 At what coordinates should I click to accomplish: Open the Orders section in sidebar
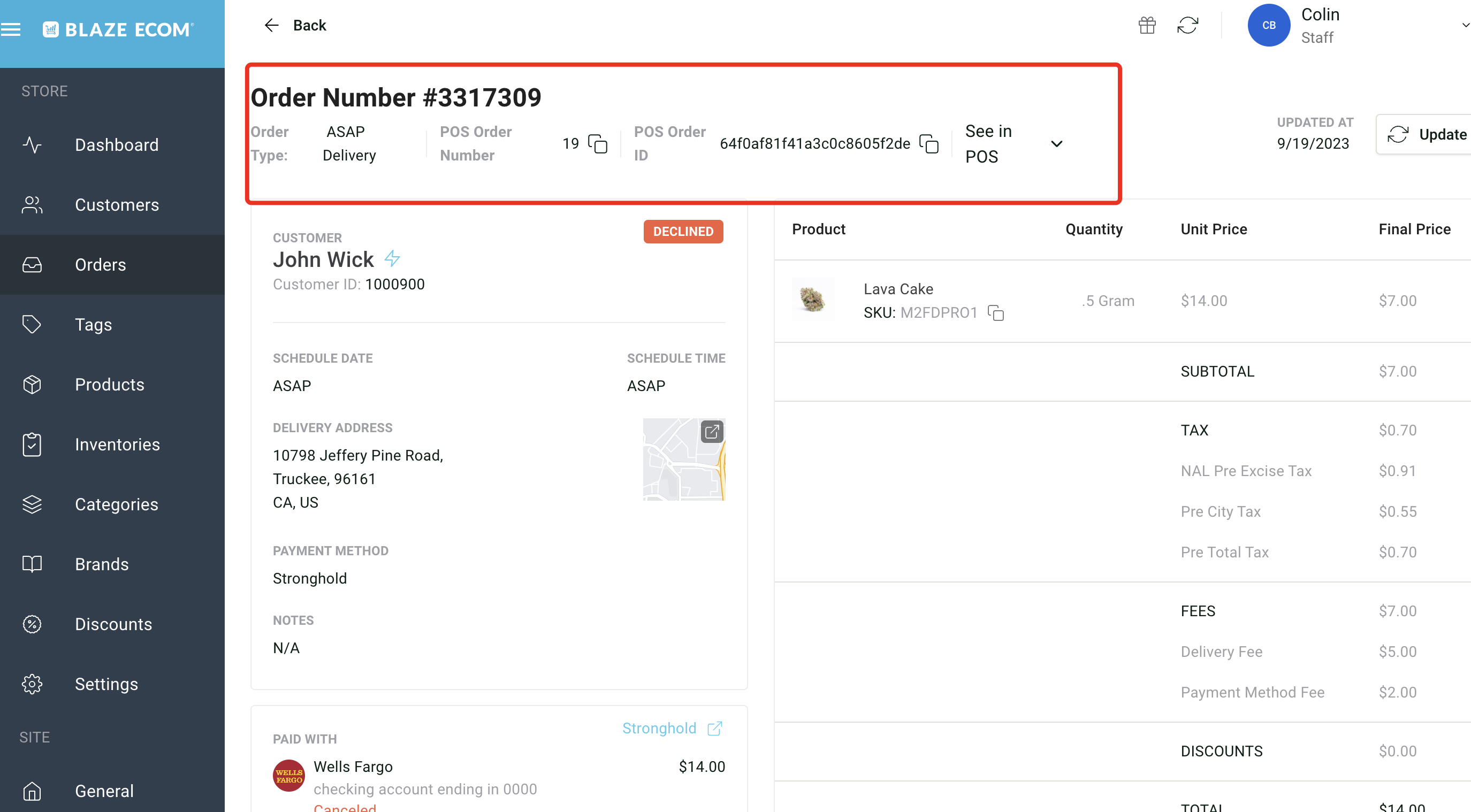click(101, 264)
